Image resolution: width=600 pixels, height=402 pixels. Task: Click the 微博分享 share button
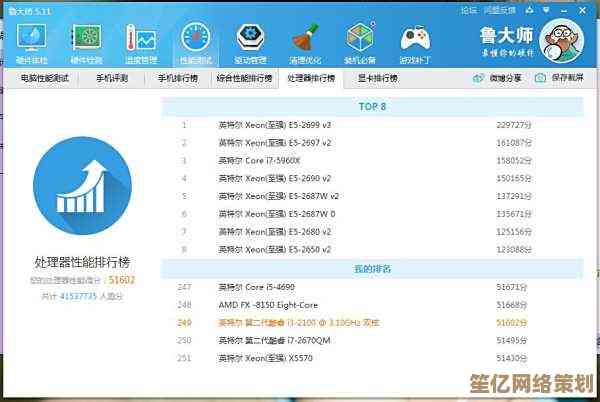[x=499, y=77]
